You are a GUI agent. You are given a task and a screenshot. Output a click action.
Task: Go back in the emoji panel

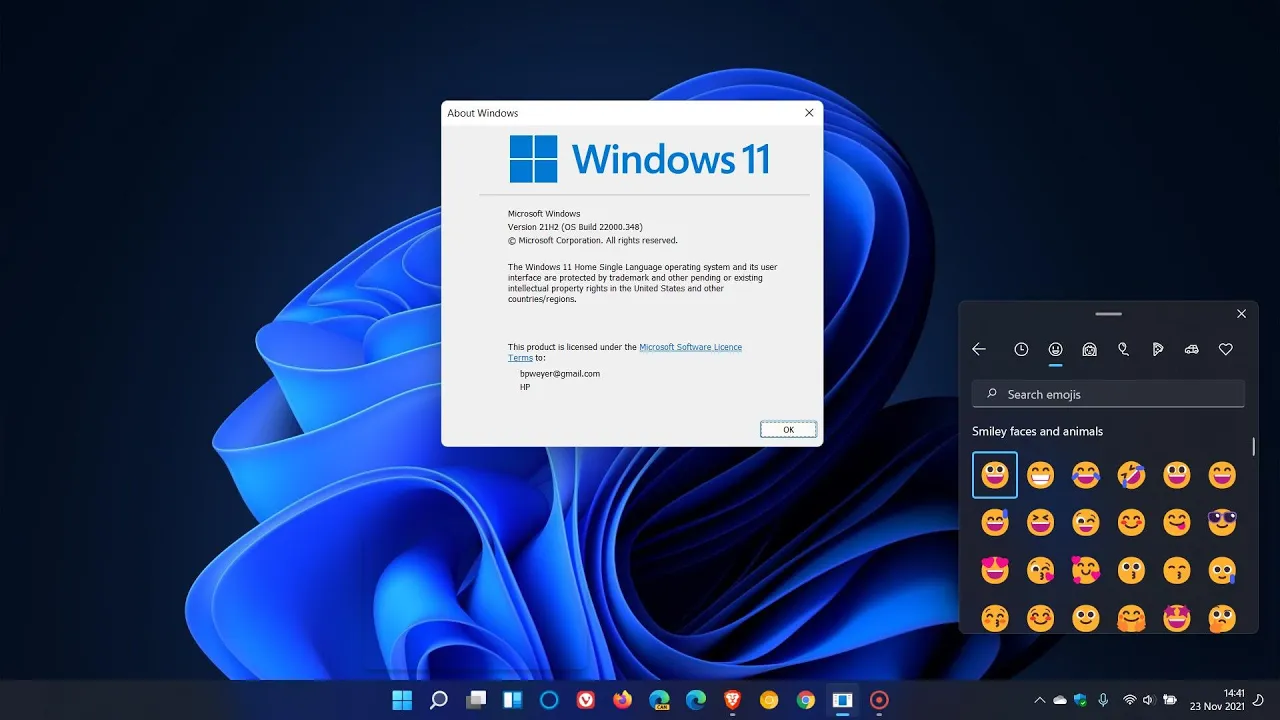[979, 349]
